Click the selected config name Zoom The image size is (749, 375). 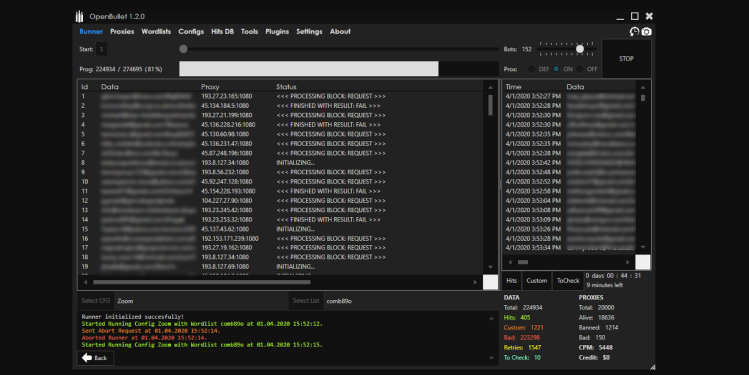pyautogui.click(x=125, y=301)
